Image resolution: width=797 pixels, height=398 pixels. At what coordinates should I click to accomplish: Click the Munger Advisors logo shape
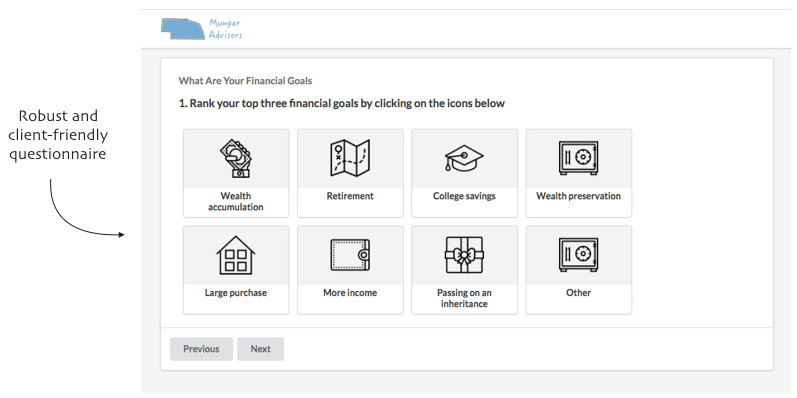tap(183, 29)
